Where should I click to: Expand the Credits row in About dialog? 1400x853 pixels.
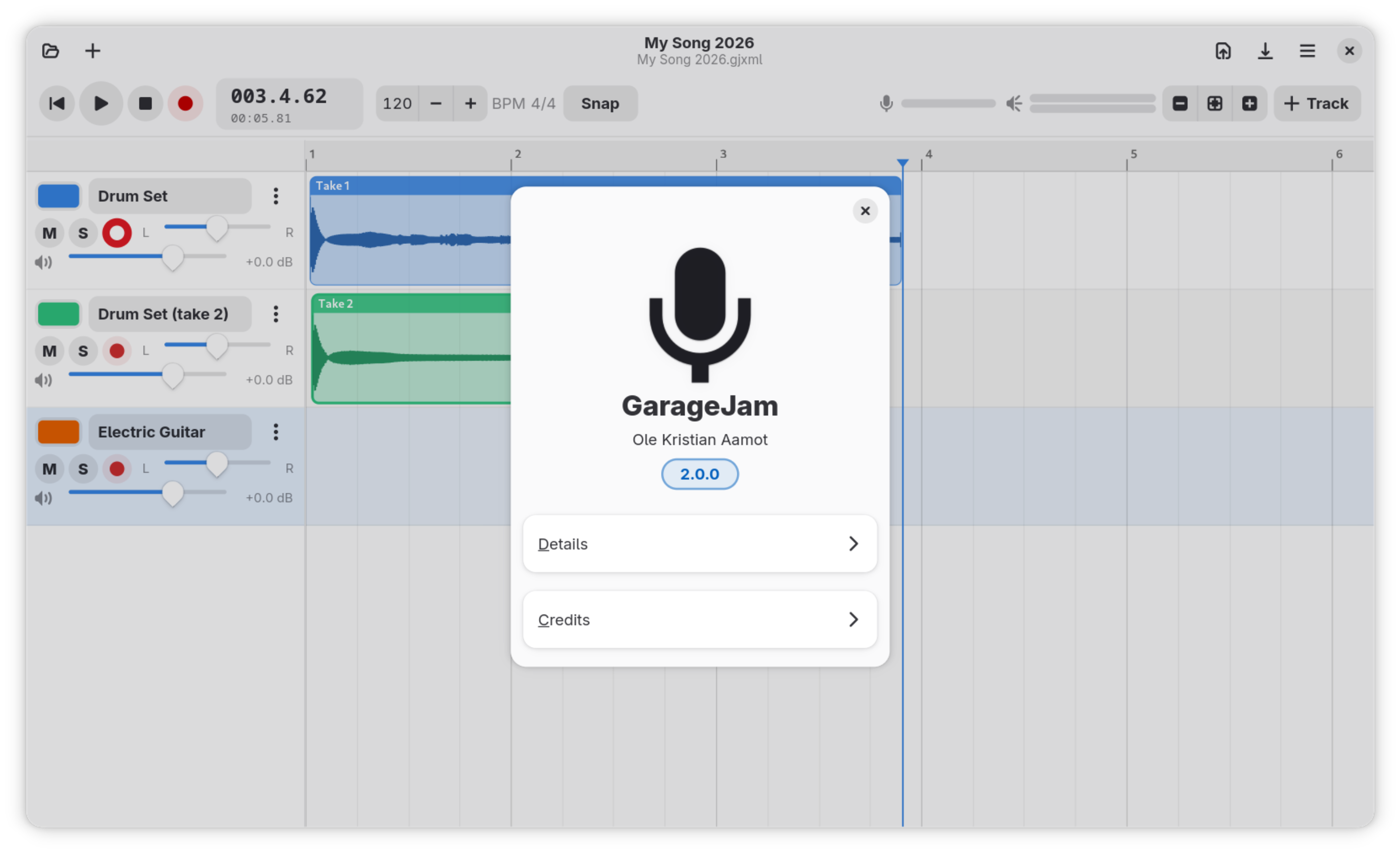[x=699, y=619]
